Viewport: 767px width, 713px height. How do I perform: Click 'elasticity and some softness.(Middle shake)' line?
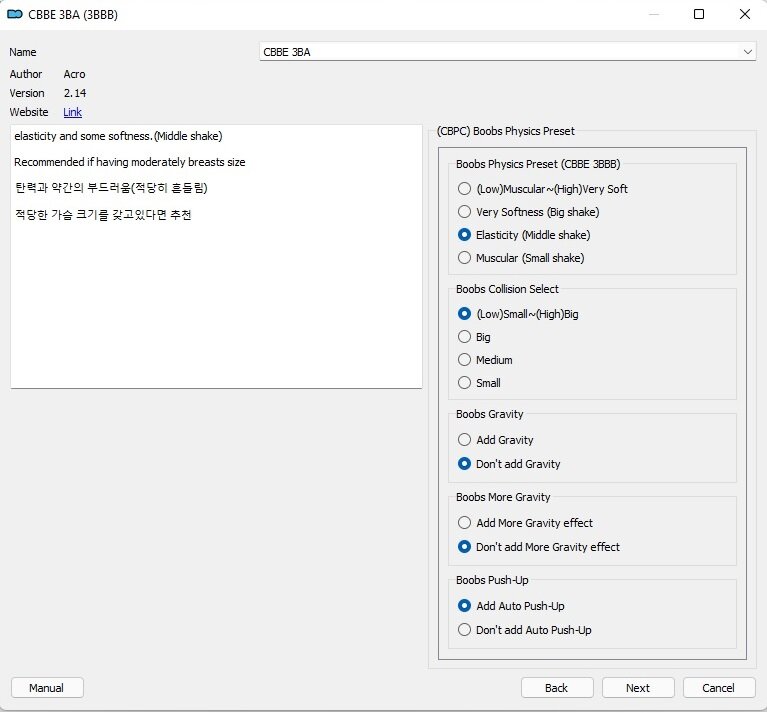118,136
